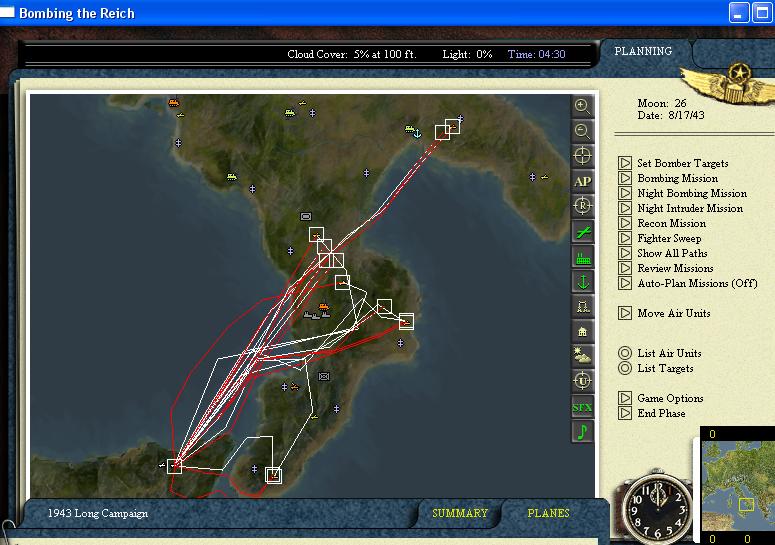Image resolution: width=775 pixels, height=545 pixels.
Task: Select the paired target boxes near Taranto
Action: pos(447,129)
